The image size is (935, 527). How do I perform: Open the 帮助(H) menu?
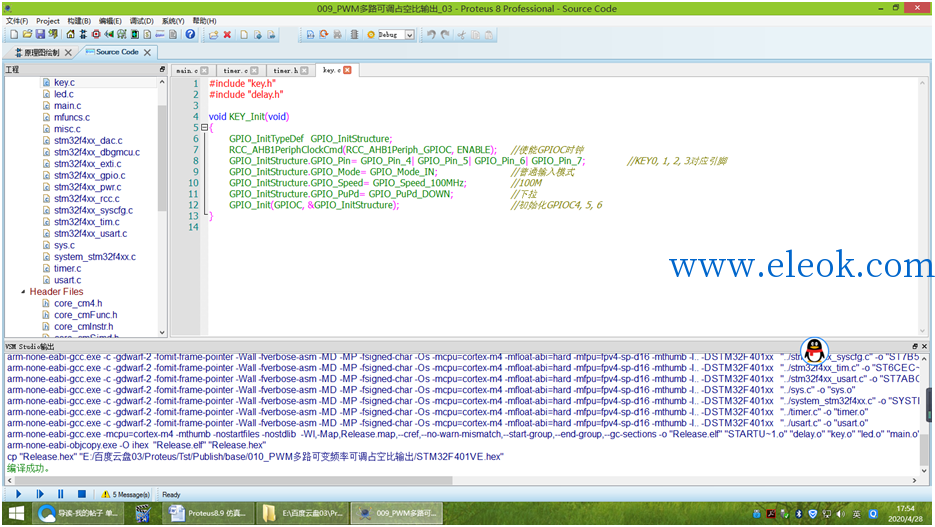(x=205, y=21)
